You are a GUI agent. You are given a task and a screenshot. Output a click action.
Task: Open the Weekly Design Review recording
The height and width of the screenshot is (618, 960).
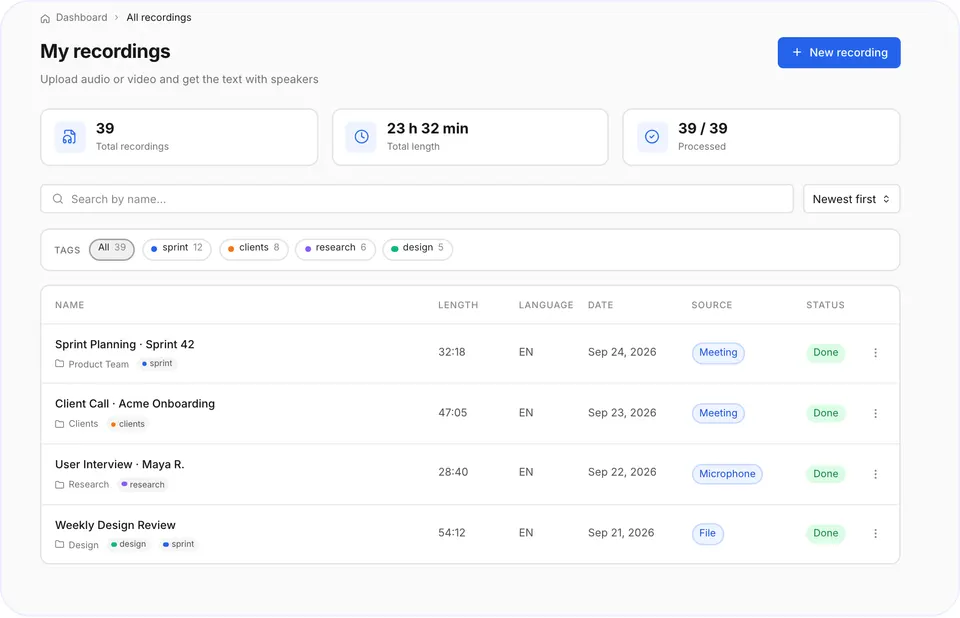click(x=115, y=525)
